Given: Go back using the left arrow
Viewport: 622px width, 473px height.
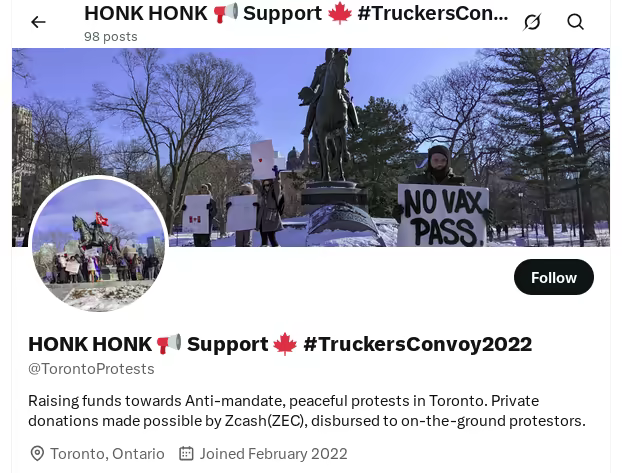Looking at the screenshot, I should tap(38, 22).
